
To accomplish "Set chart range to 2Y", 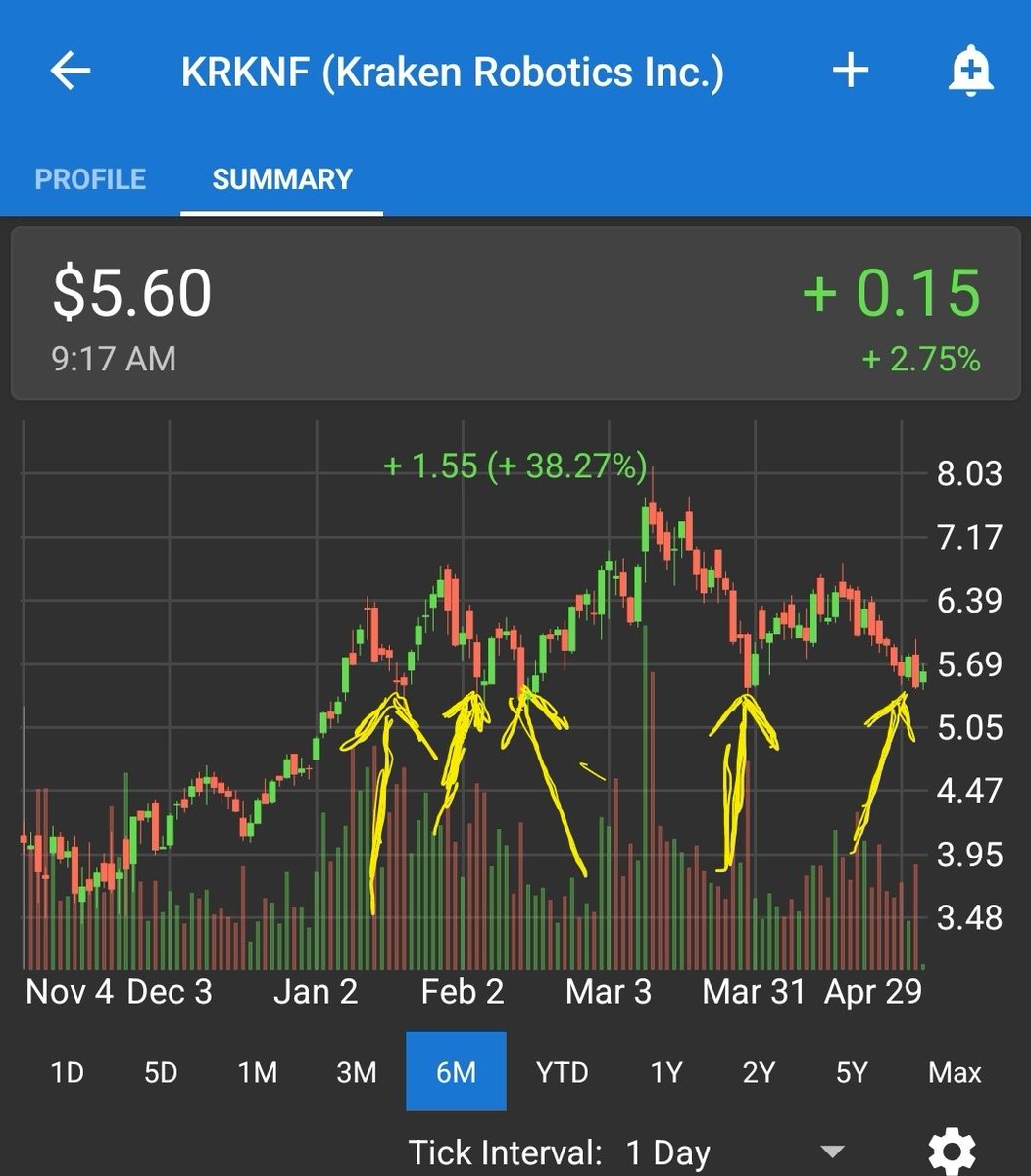I will (x=760, y=1072).
